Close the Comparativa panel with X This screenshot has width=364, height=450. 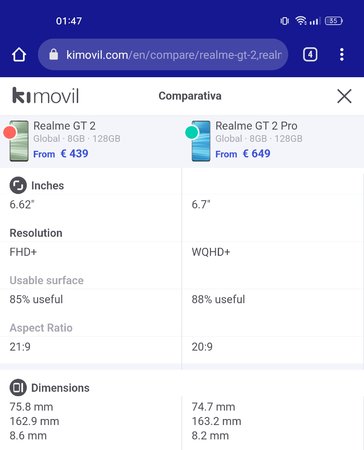coord(344,96)
